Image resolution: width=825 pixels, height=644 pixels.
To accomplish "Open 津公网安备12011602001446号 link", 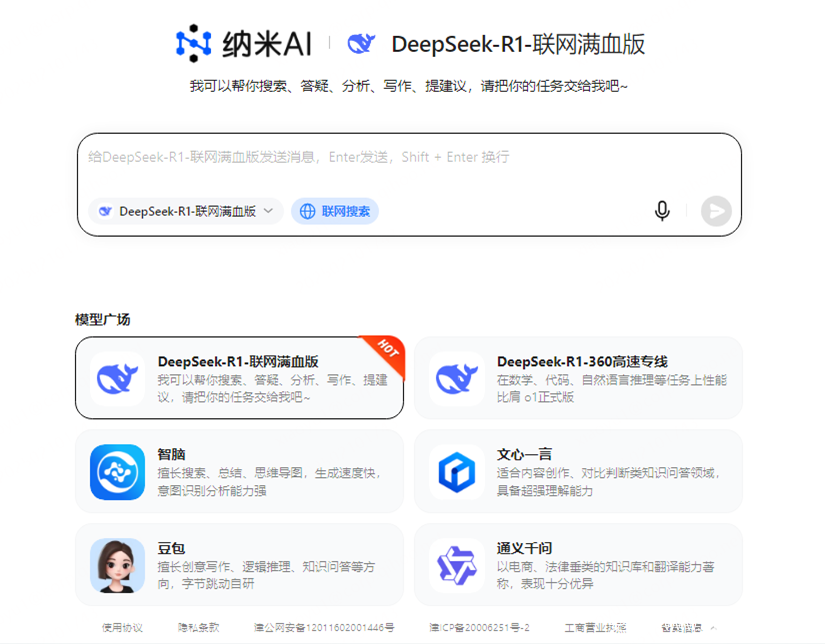I will (324, 628).
